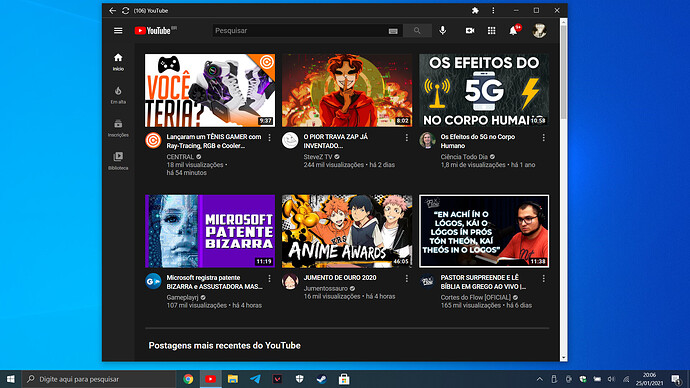Image resolution: width=690 pixels, height=388 pixels.
Task: Play the red hooded character thumbnail
Action: pyautogui.click(x=347, y=90)
